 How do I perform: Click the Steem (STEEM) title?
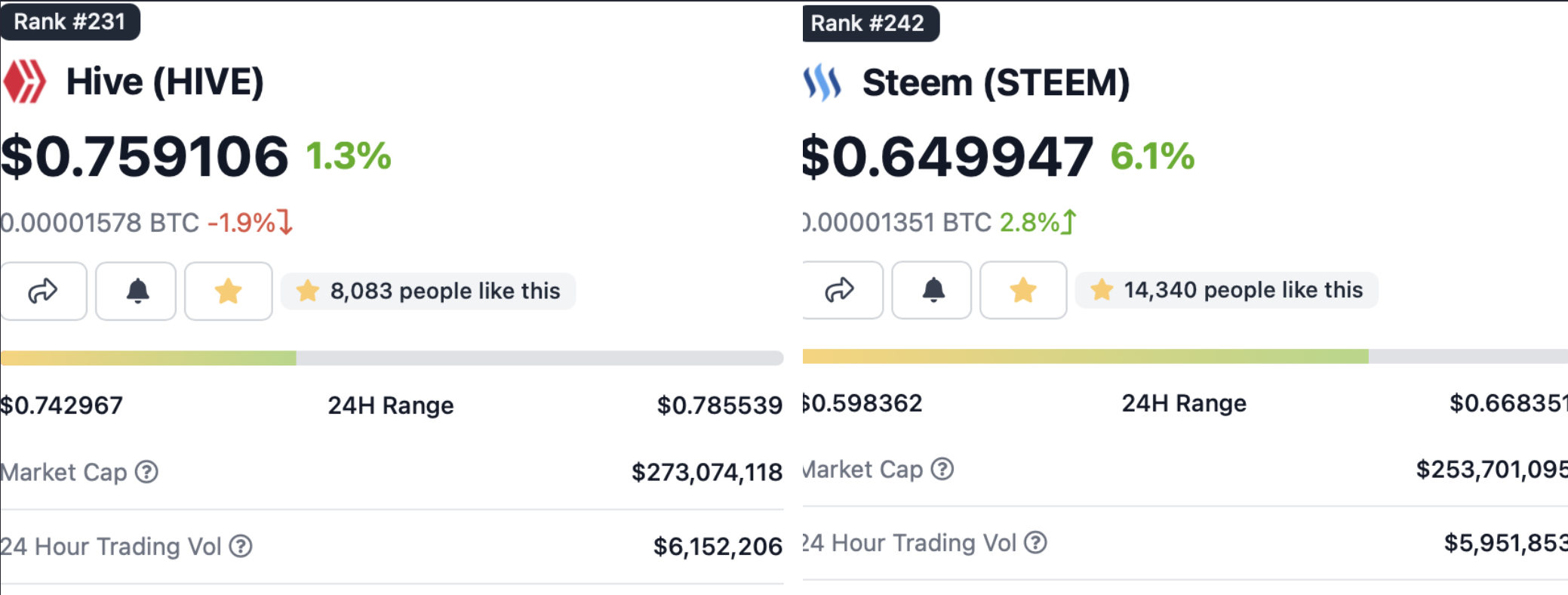click(x=996, y=82)
